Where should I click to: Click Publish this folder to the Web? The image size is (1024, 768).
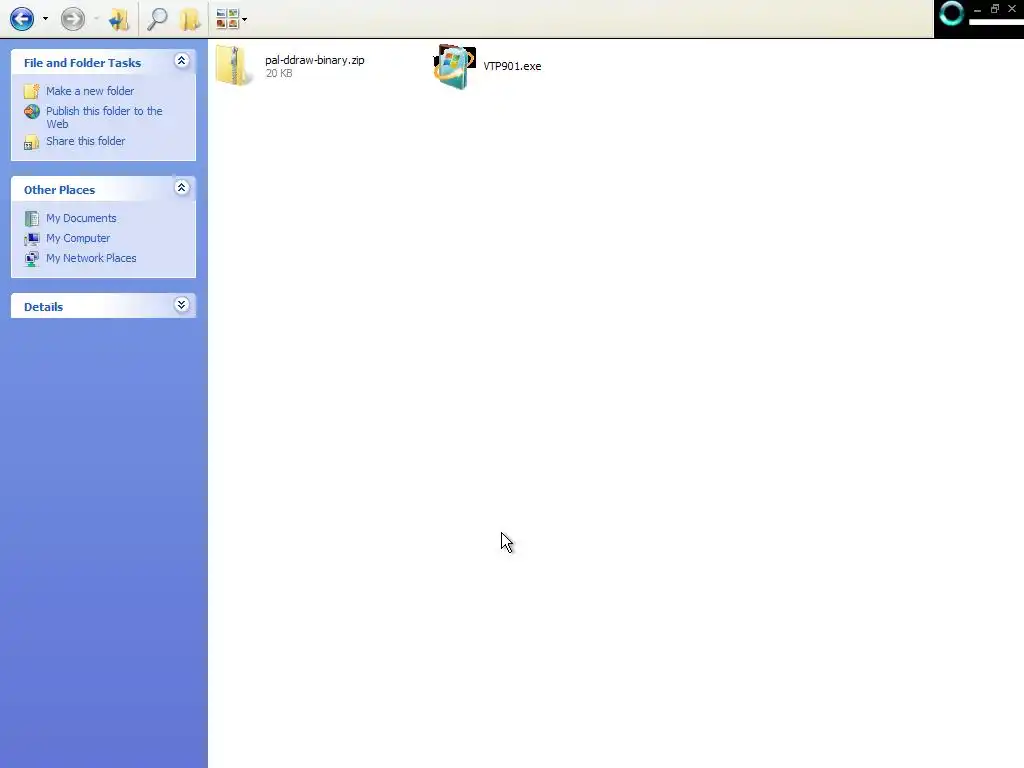[x=104, y=117]
